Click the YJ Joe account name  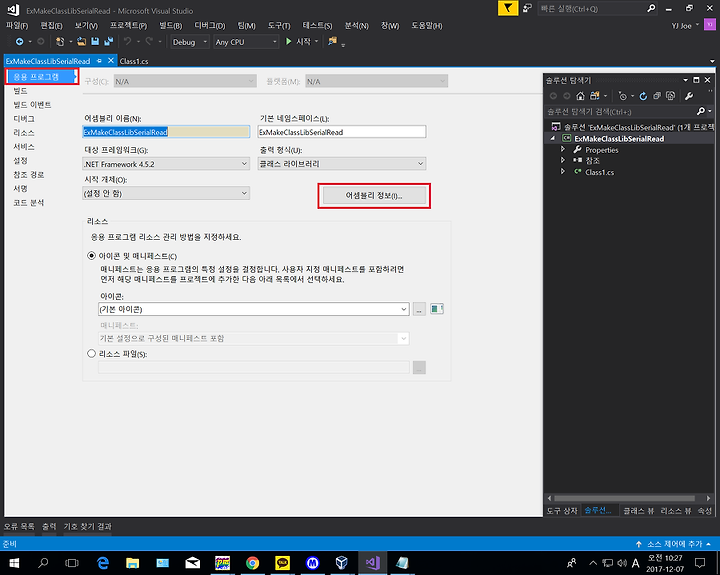681,26
